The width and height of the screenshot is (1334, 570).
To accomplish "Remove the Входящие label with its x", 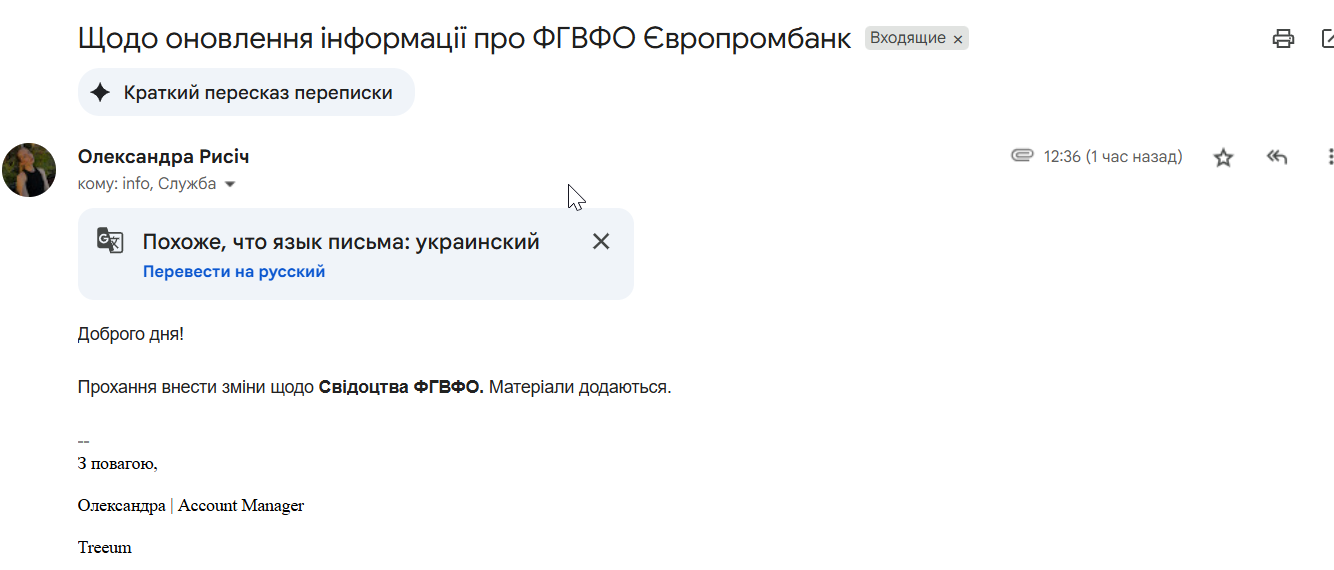I will tap(958, 39).
